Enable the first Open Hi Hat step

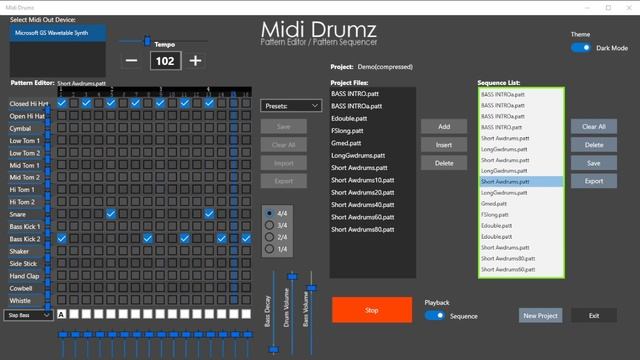coord(62,116)
